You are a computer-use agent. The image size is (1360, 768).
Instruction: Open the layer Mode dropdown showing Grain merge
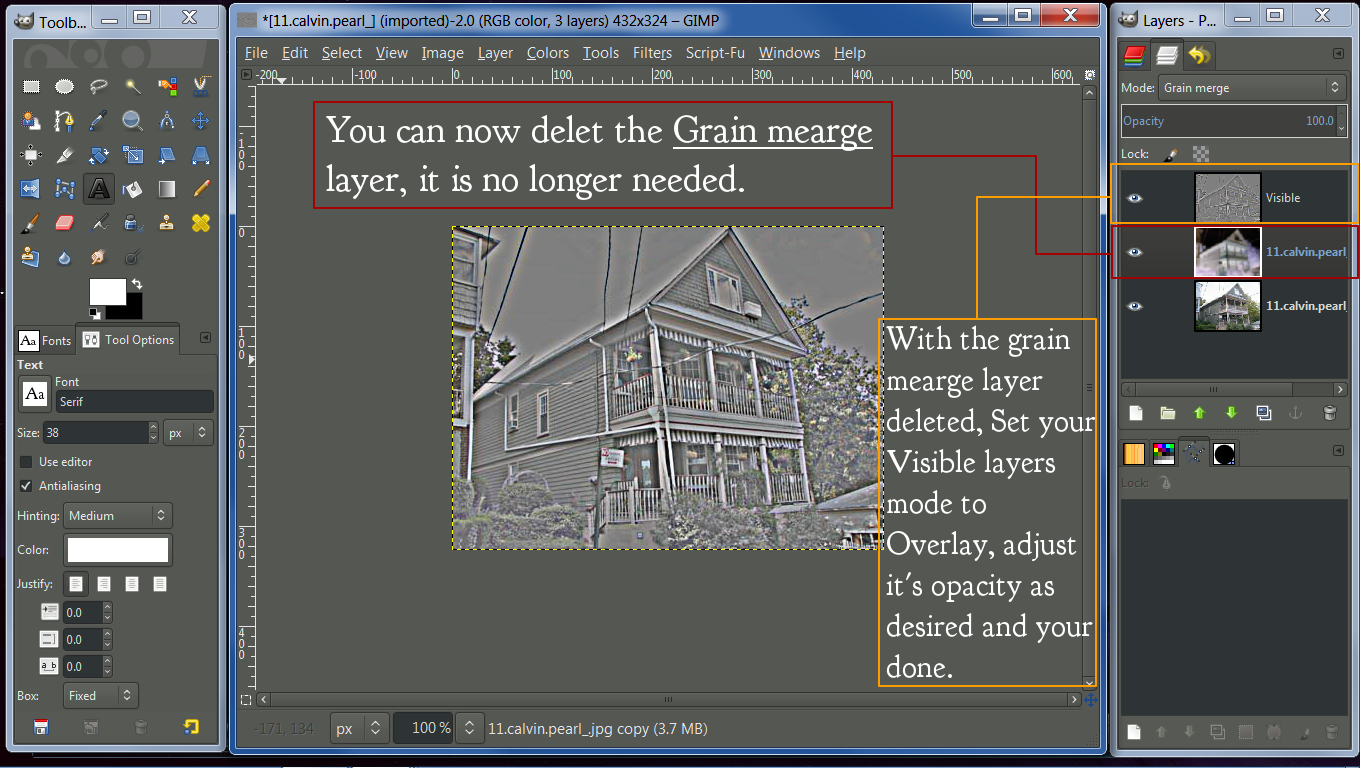click(x=1251, y=88)
